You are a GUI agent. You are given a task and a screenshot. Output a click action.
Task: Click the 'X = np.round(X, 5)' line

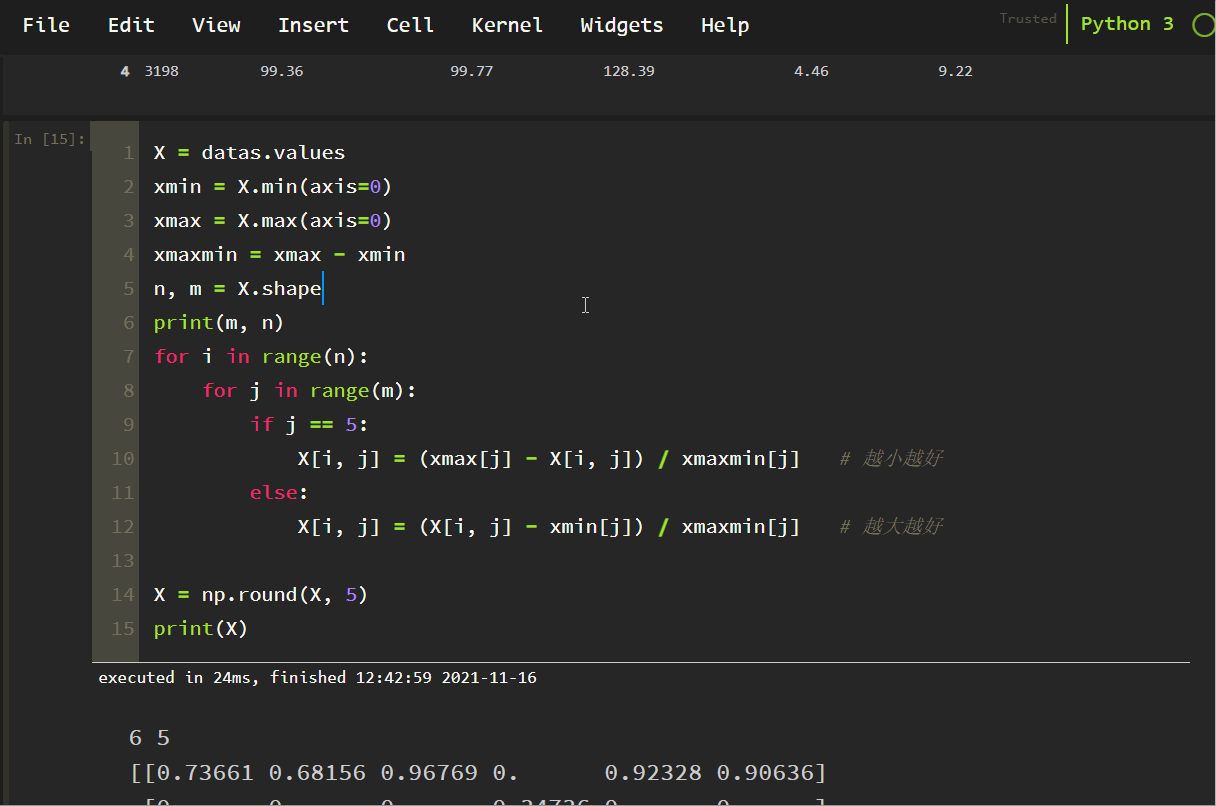tap(260, 595)
